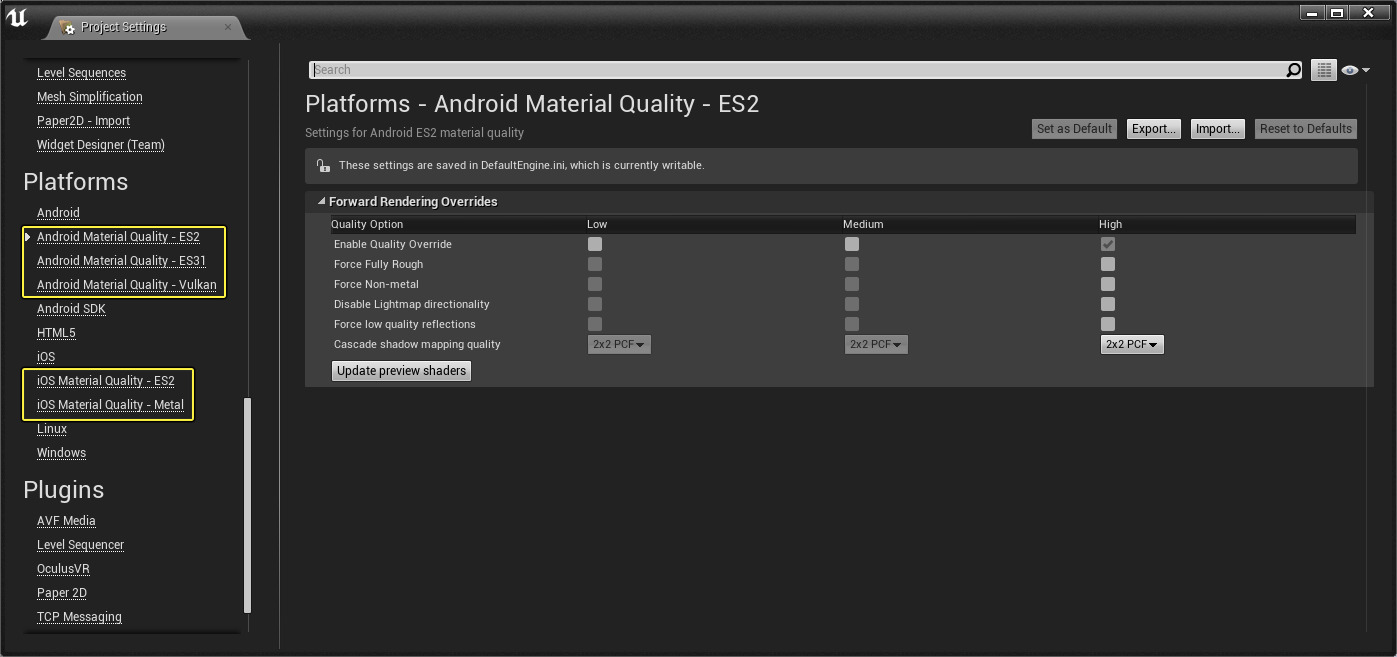Select Android Material Quality - ES31
The height and width of the screenshot is (657, 1397).
[121, 261]
